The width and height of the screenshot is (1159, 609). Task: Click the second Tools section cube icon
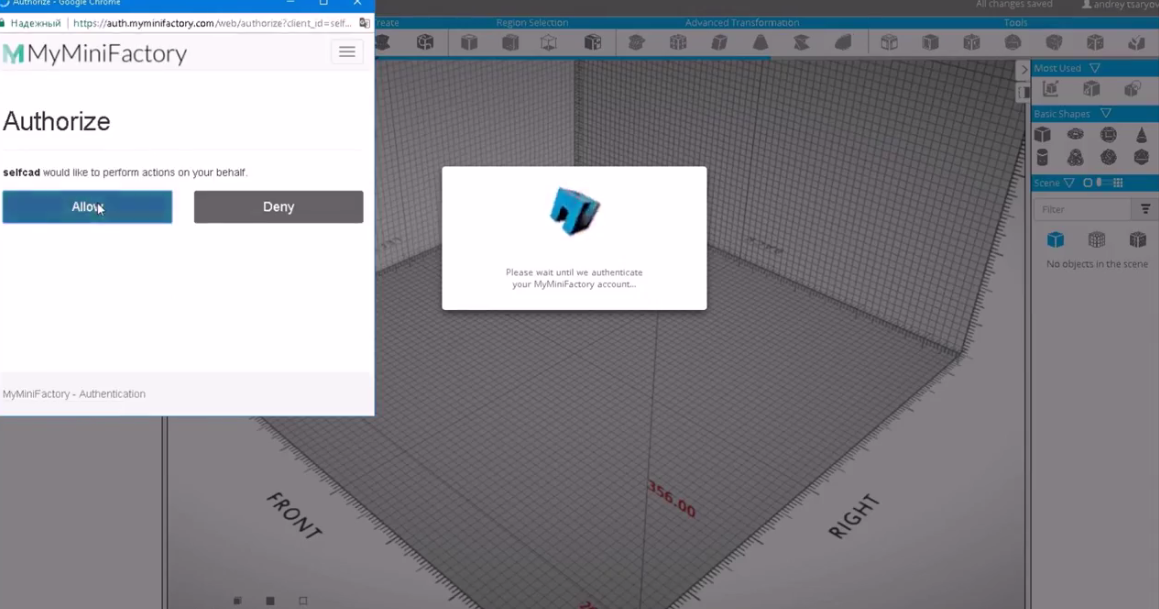click(931, 42)
